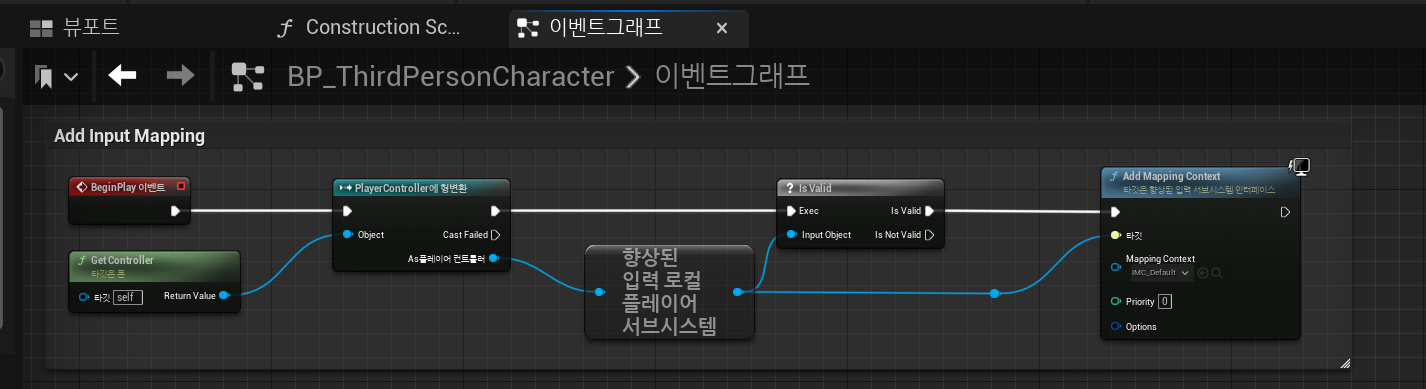The width and height of the screenshot is (1426, 389).
Task: Click the back navigation arrow
Action: point(122,75)
